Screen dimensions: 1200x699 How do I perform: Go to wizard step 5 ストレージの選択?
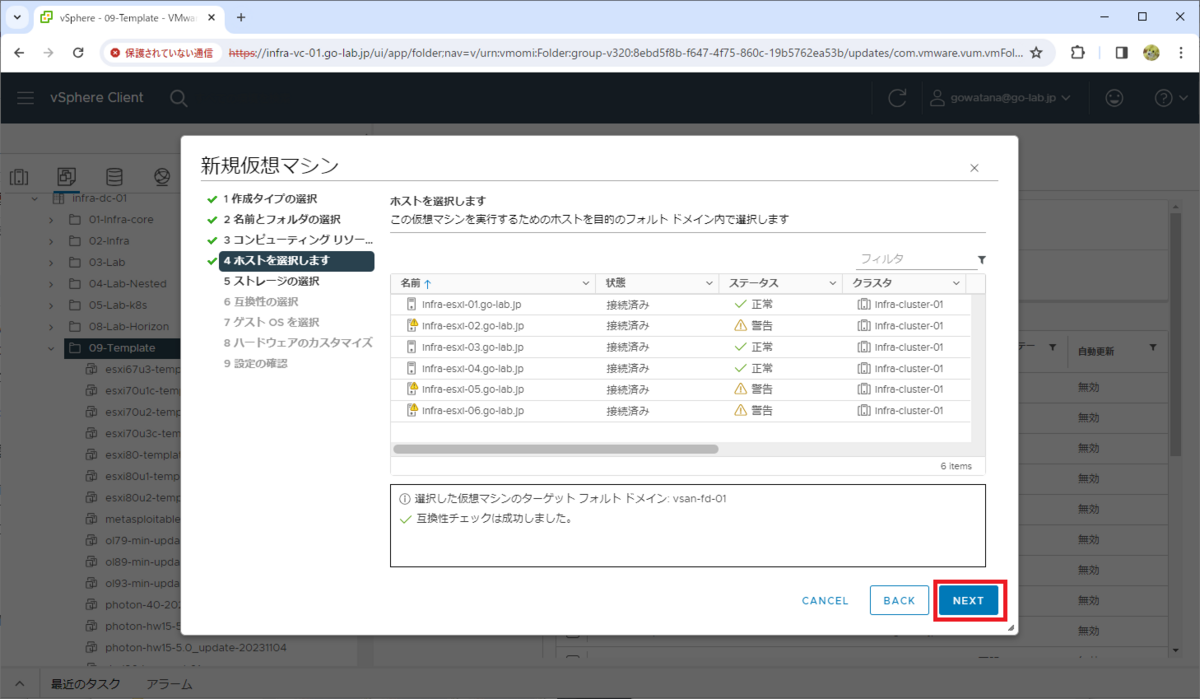pos(272,282)
